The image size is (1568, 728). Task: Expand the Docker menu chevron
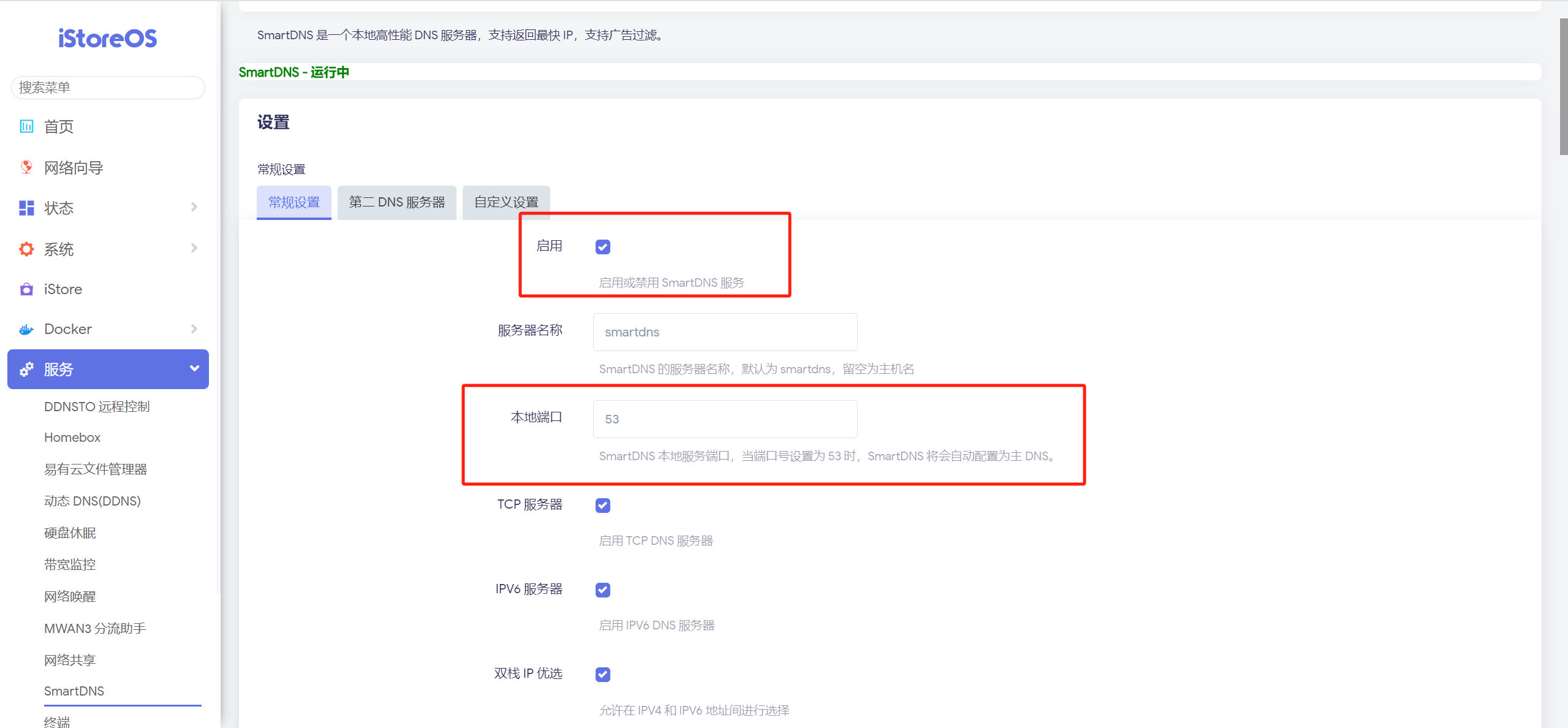click(x=194, y=329)
